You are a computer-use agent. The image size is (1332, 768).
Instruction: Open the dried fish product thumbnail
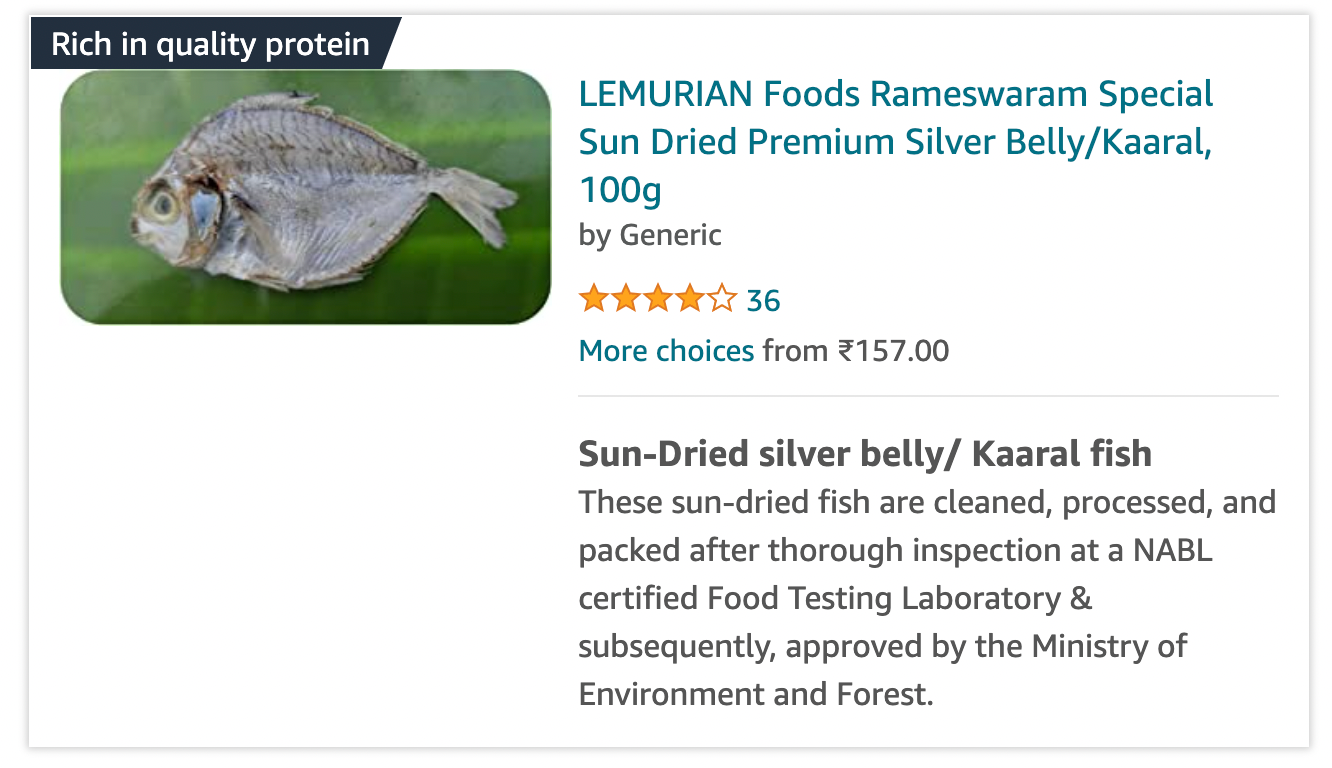click(x=305, y=197)
